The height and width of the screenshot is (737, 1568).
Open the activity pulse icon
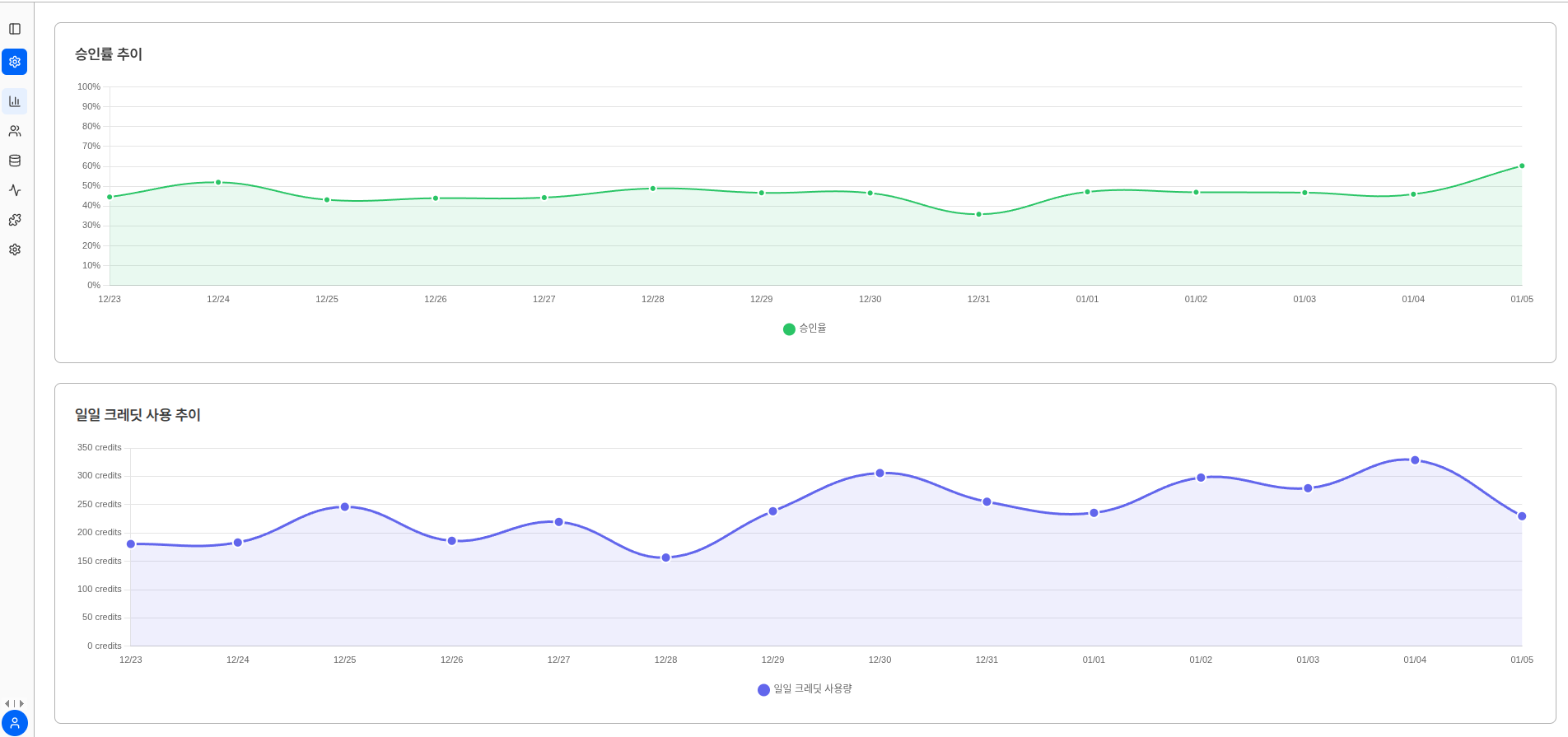click(15, 190)
